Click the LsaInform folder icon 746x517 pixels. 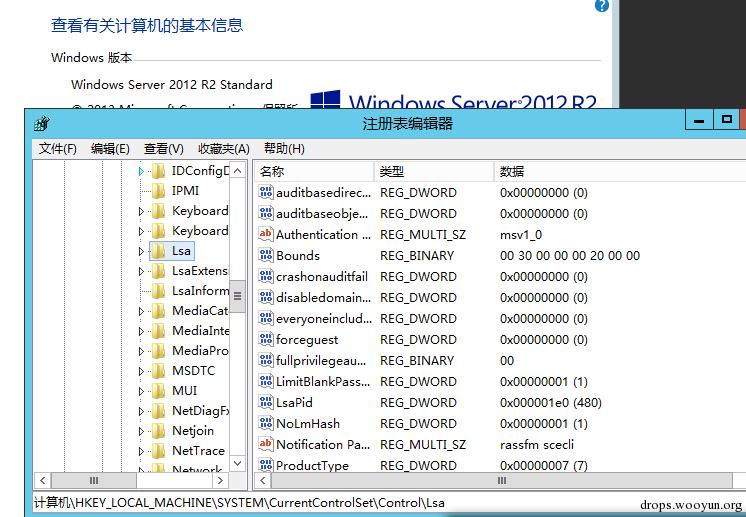[x=158, y=291]
